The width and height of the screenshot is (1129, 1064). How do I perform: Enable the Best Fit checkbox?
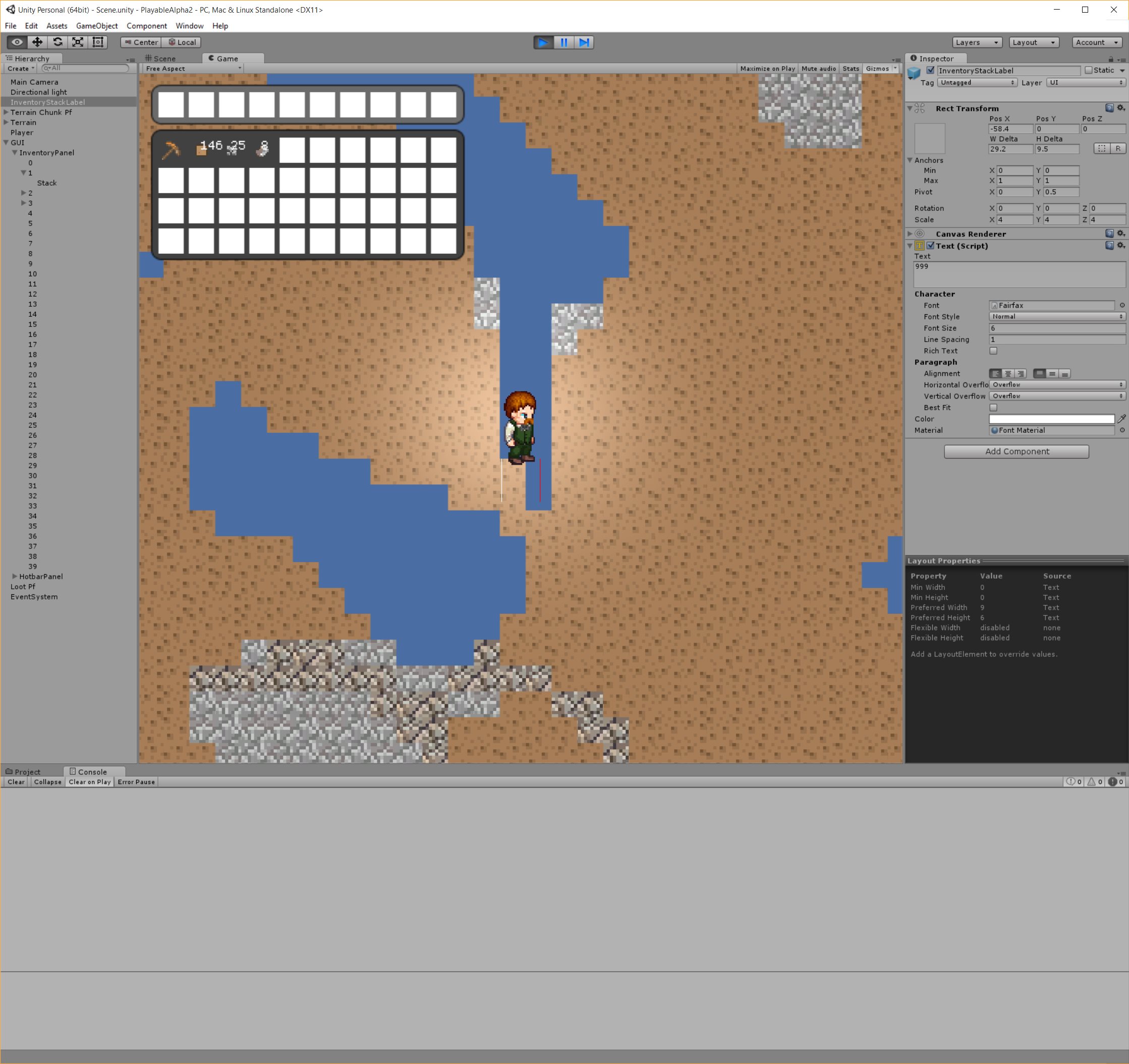point(993,407)
